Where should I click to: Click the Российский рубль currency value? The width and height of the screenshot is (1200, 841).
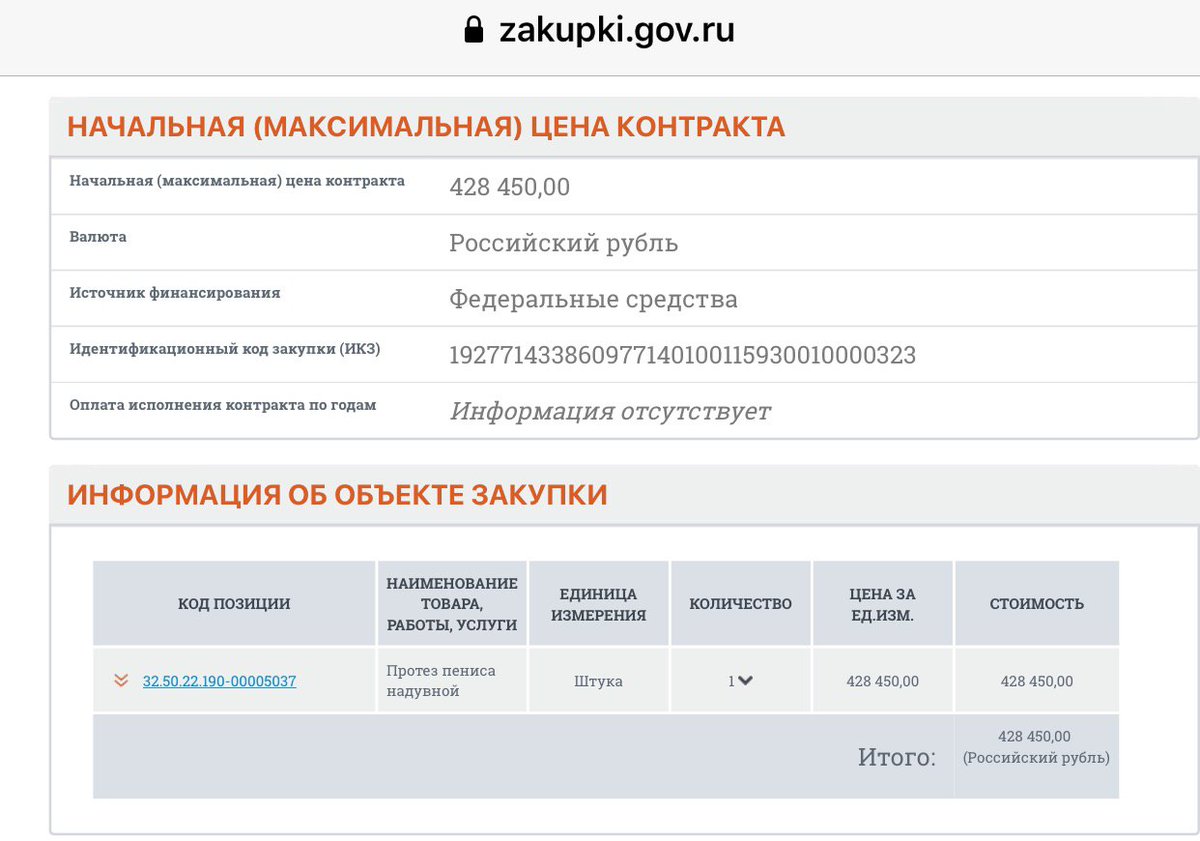coord(563,243)
